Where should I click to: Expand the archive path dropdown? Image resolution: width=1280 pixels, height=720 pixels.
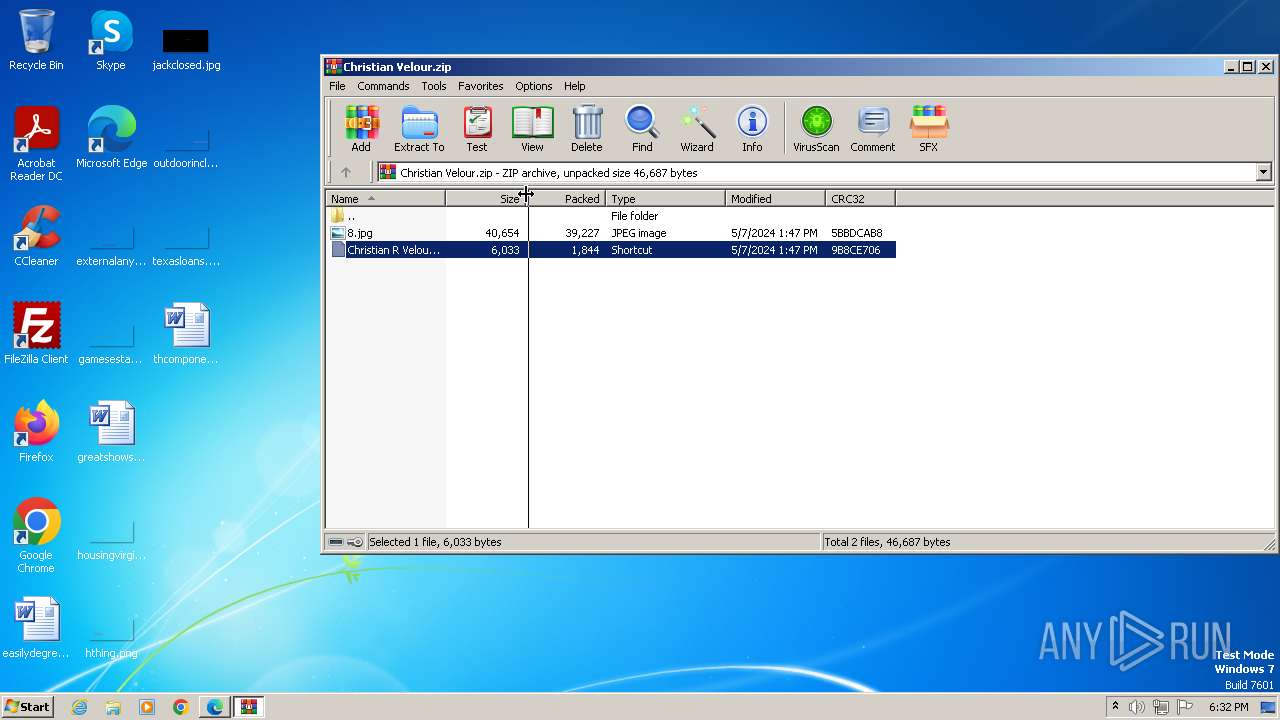(x=1263, y=172)
